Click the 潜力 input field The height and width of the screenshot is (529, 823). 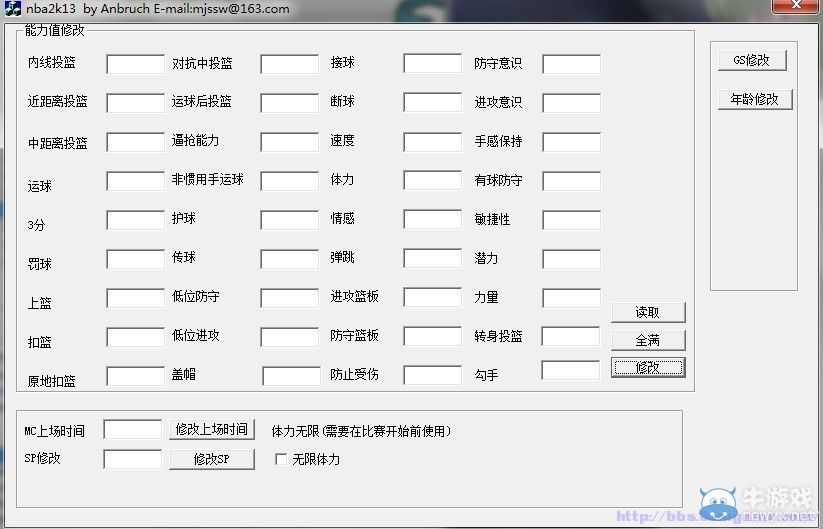click(x=572, y=259)
